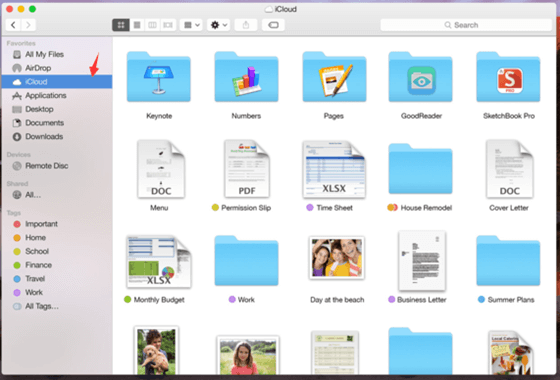Viewport: 560px width, 380px height.
Task: Switch to Cover Flow view
Action: [168, 25]
